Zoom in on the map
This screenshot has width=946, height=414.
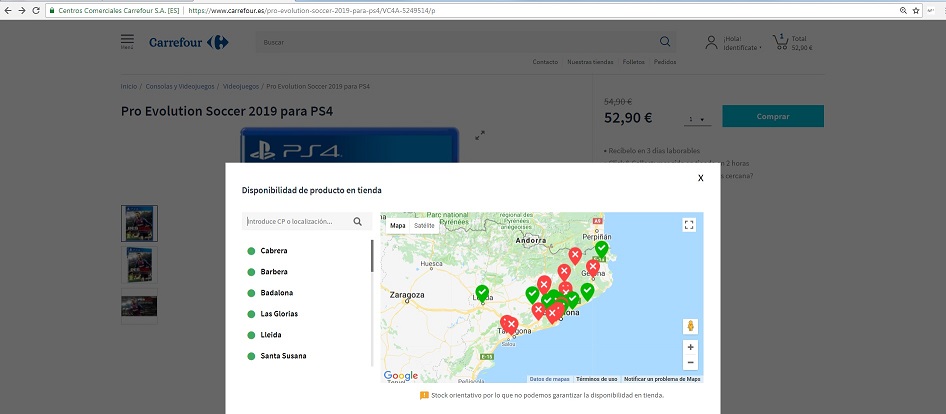point(690,347)
